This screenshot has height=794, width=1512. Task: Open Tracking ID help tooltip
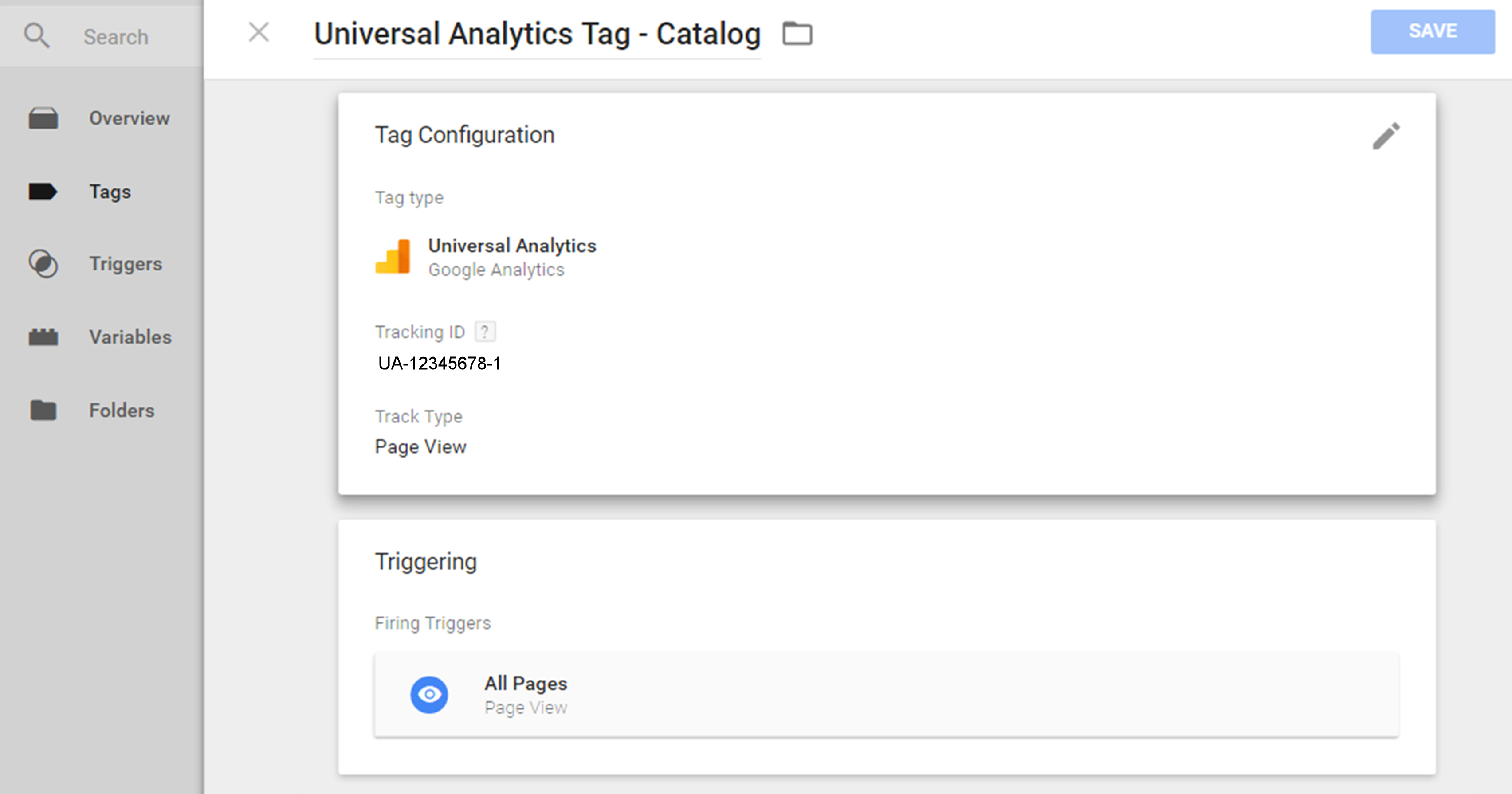[x=485, y=331]
